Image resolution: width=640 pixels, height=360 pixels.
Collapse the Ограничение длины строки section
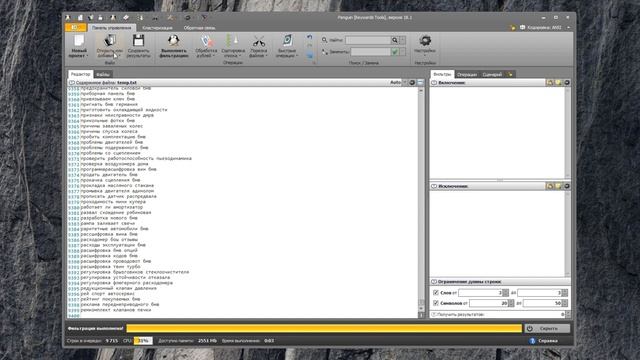point(434,282)
